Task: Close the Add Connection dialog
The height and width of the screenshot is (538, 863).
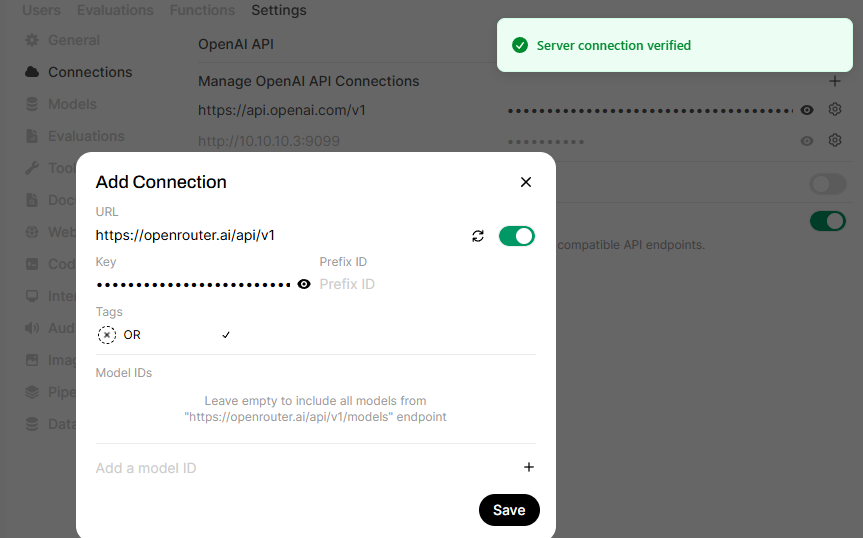Action: (526, 182)
